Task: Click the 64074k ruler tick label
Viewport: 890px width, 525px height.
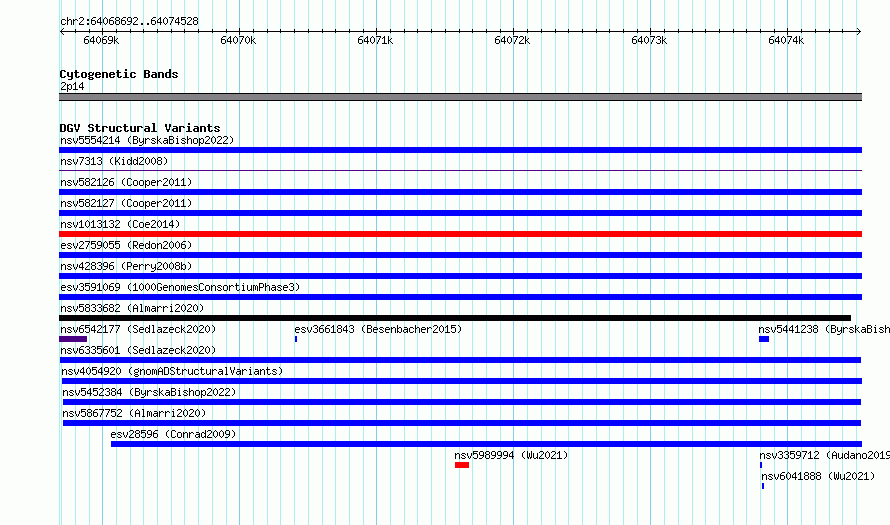Action: [x=786, y=40]
